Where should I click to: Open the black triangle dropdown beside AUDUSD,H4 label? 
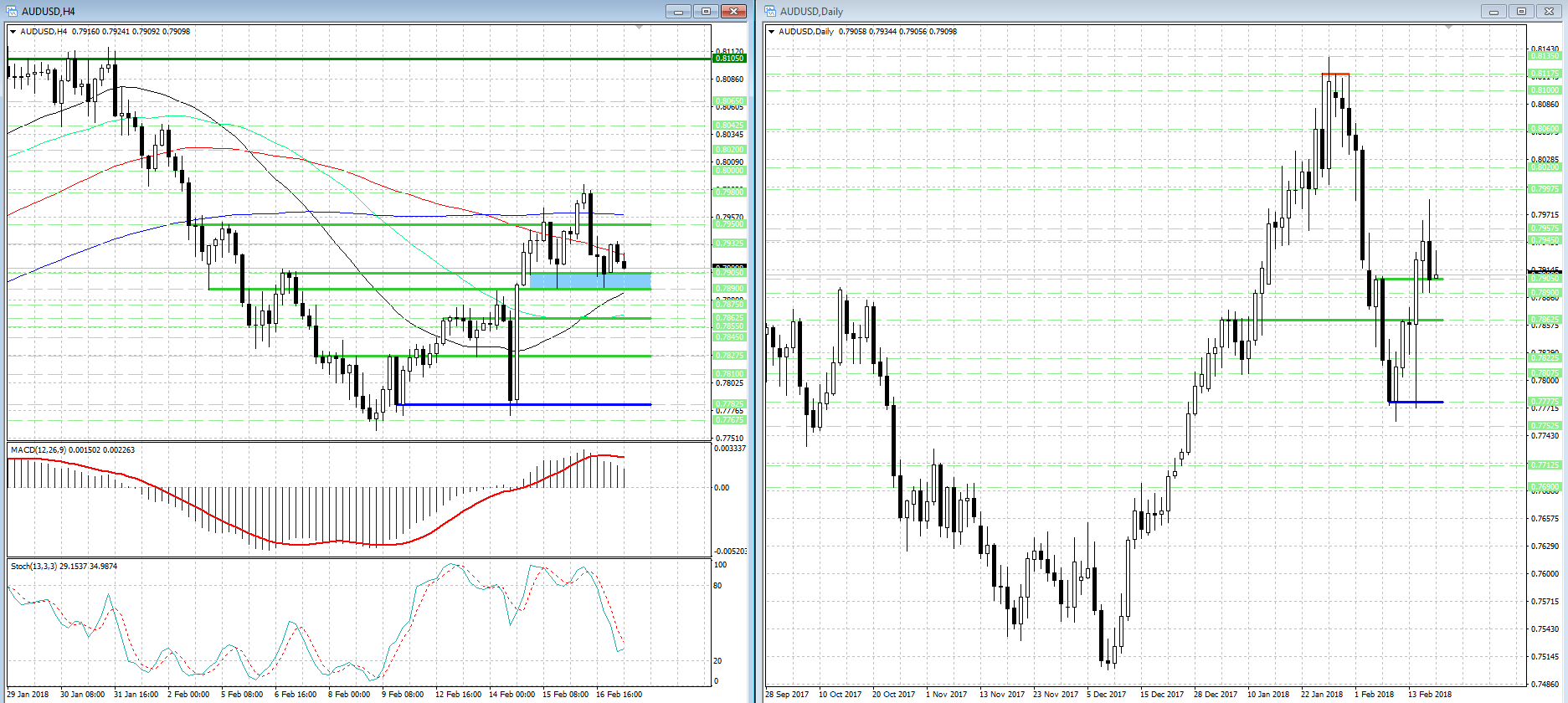(13, 32)
